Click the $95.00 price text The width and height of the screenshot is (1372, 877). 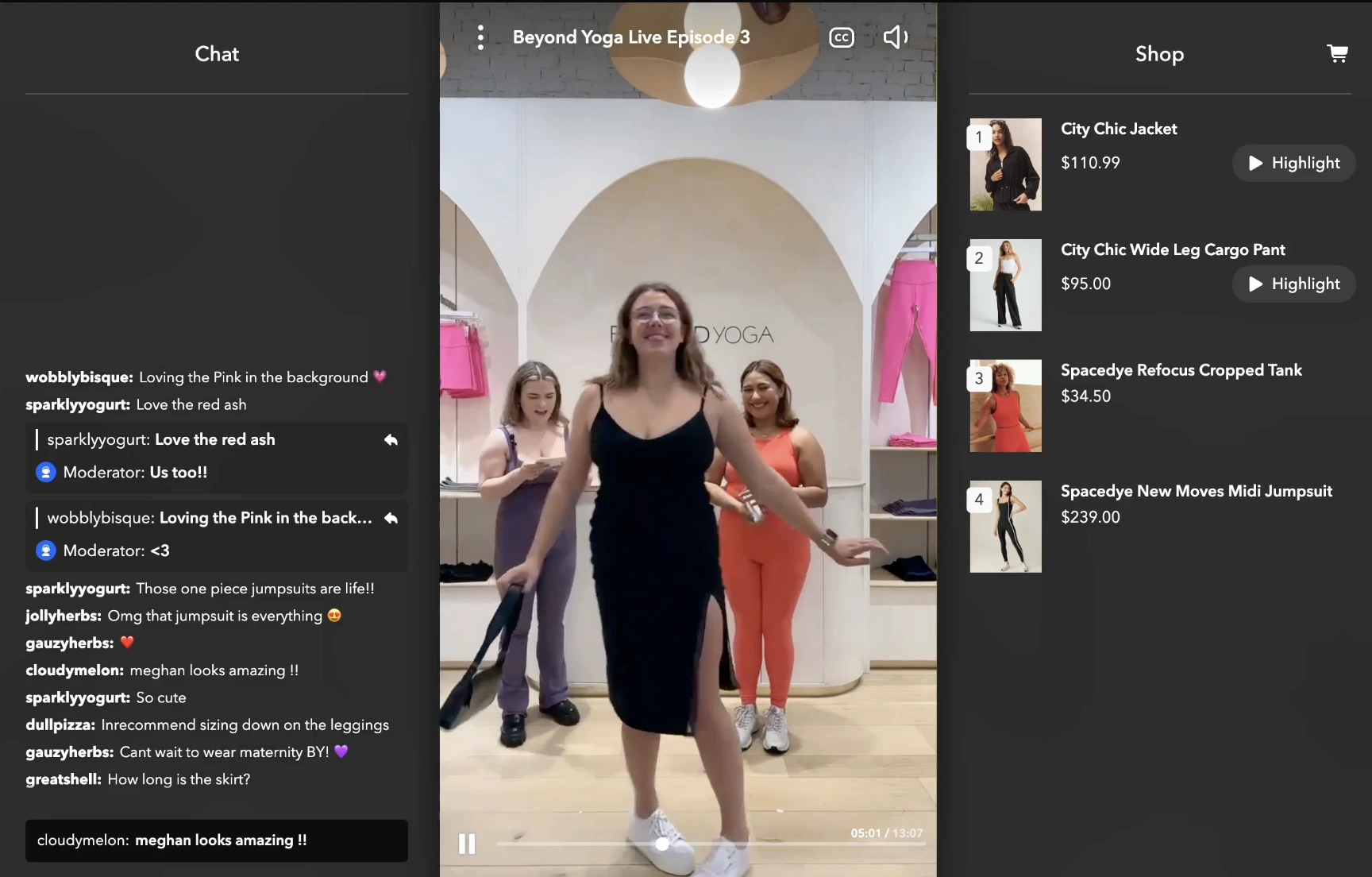(1085, 284)
